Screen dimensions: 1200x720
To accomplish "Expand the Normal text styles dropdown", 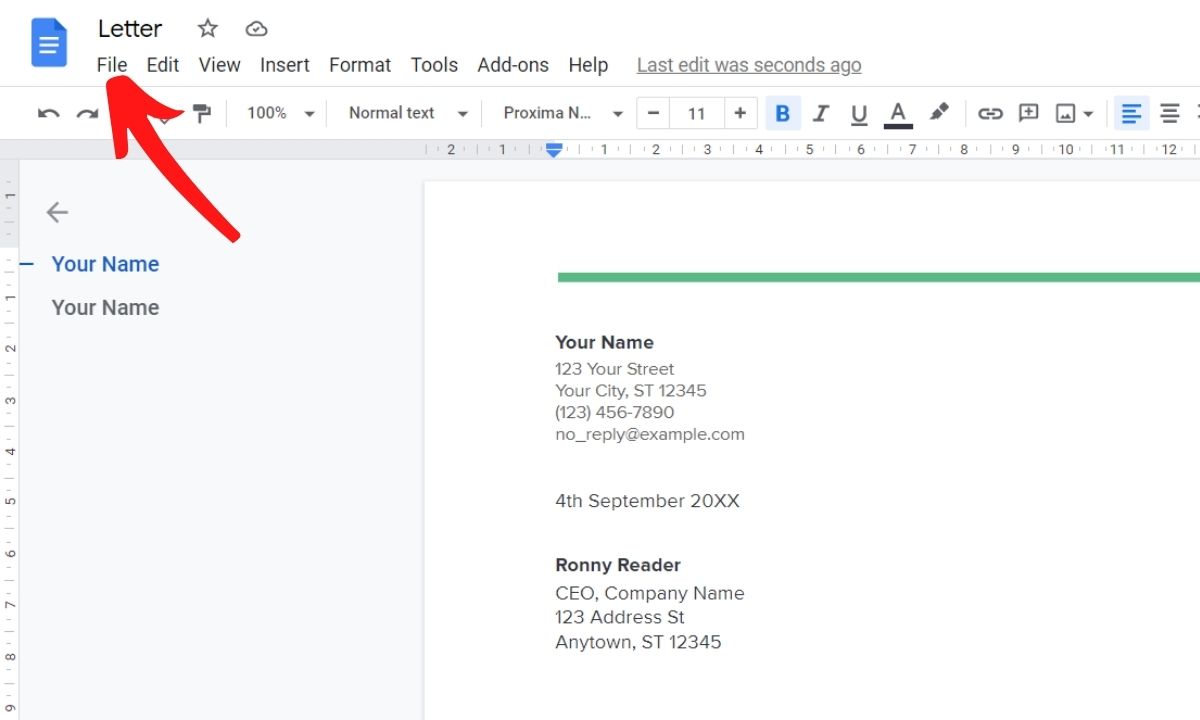I will tap(407, 113).
